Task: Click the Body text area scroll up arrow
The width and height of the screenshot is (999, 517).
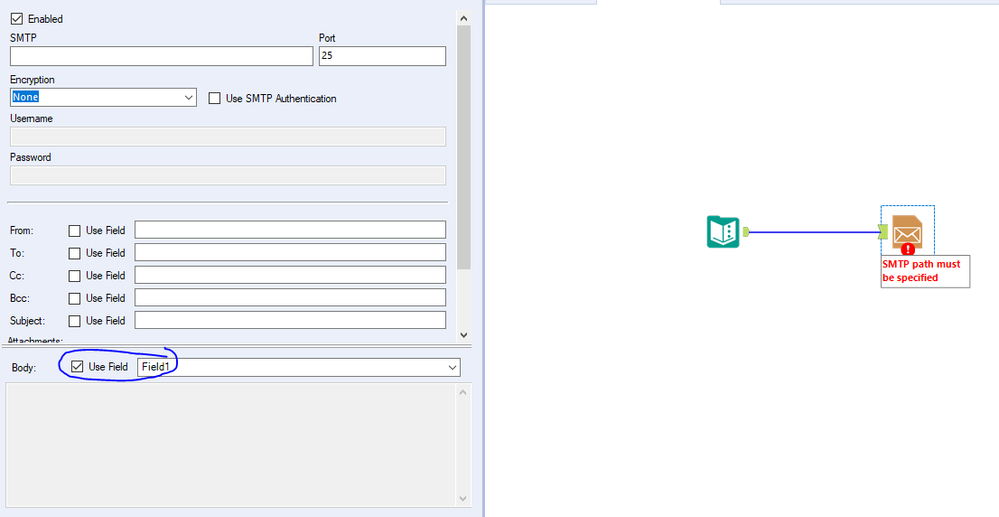Action: coord(463,391)
